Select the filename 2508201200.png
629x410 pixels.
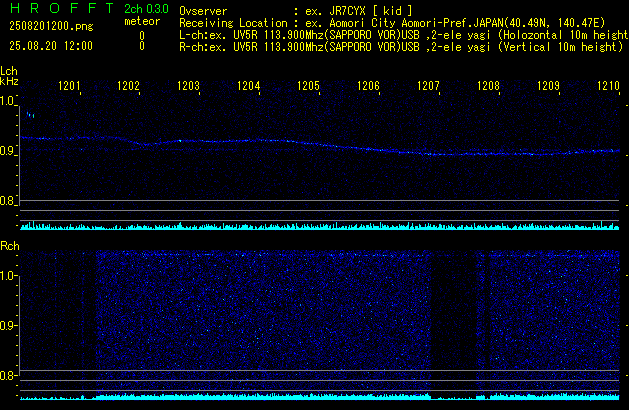coord(51,26)
